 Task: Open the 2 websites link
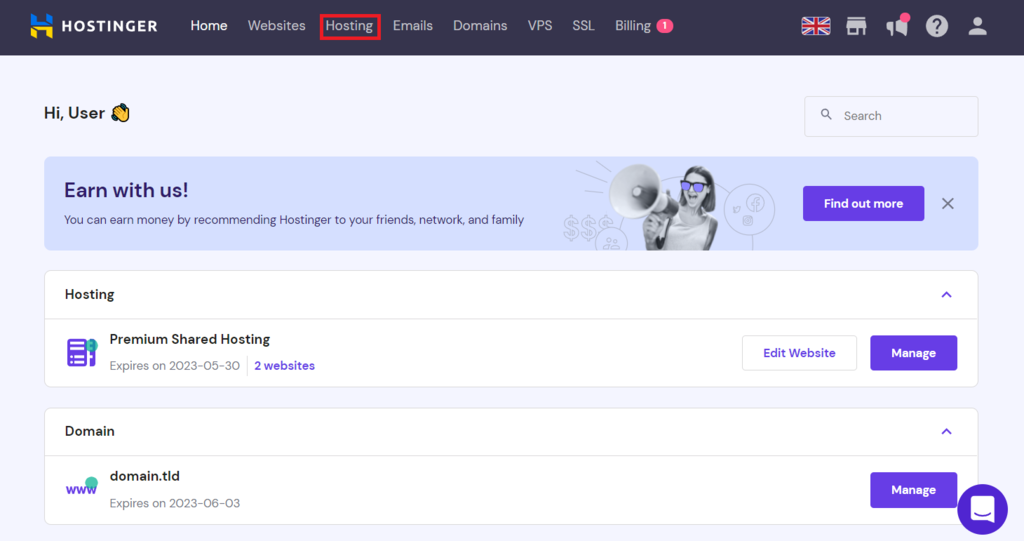pos(284,366)
